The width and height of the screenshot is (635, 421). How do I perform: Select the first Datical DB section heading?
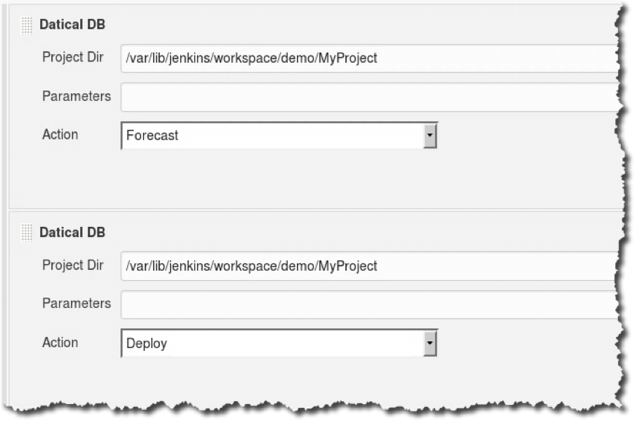pyautogui.click(x=72, y=25)
